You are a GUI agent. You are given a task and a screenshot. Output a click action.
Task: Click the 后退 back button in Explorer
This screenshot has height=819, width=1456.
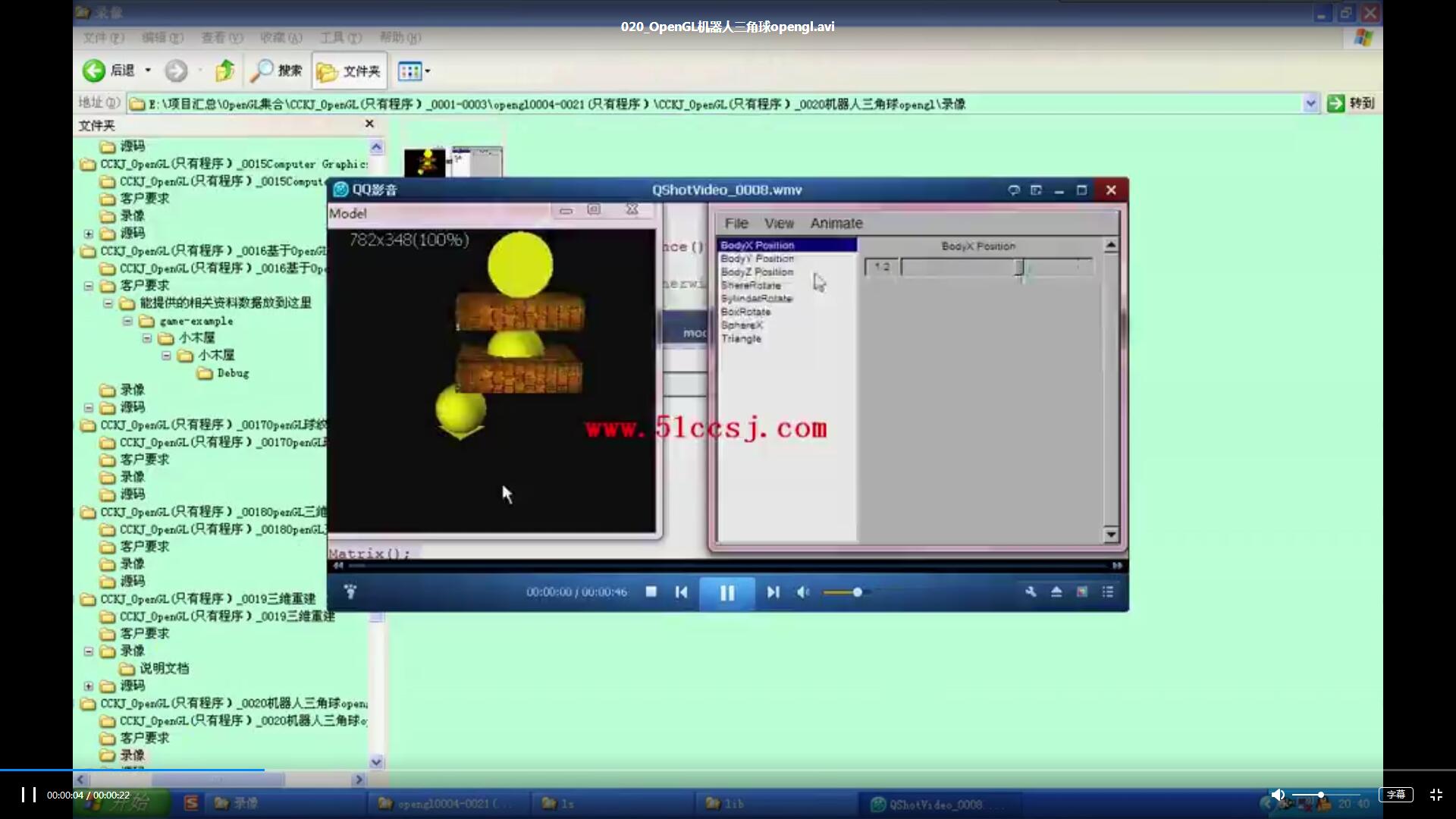coord(108,71)
